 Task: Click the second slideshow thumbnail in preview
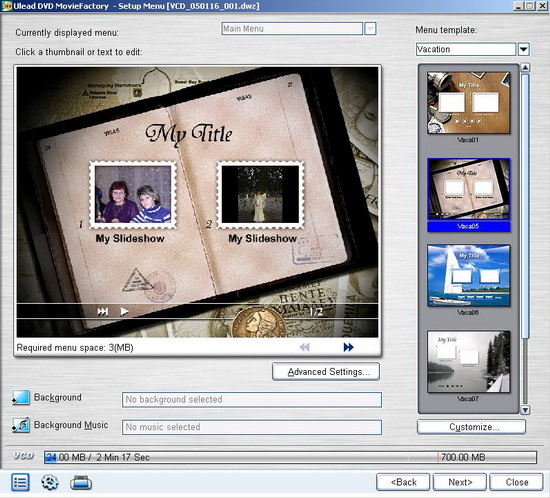click(x=261, y=194)
